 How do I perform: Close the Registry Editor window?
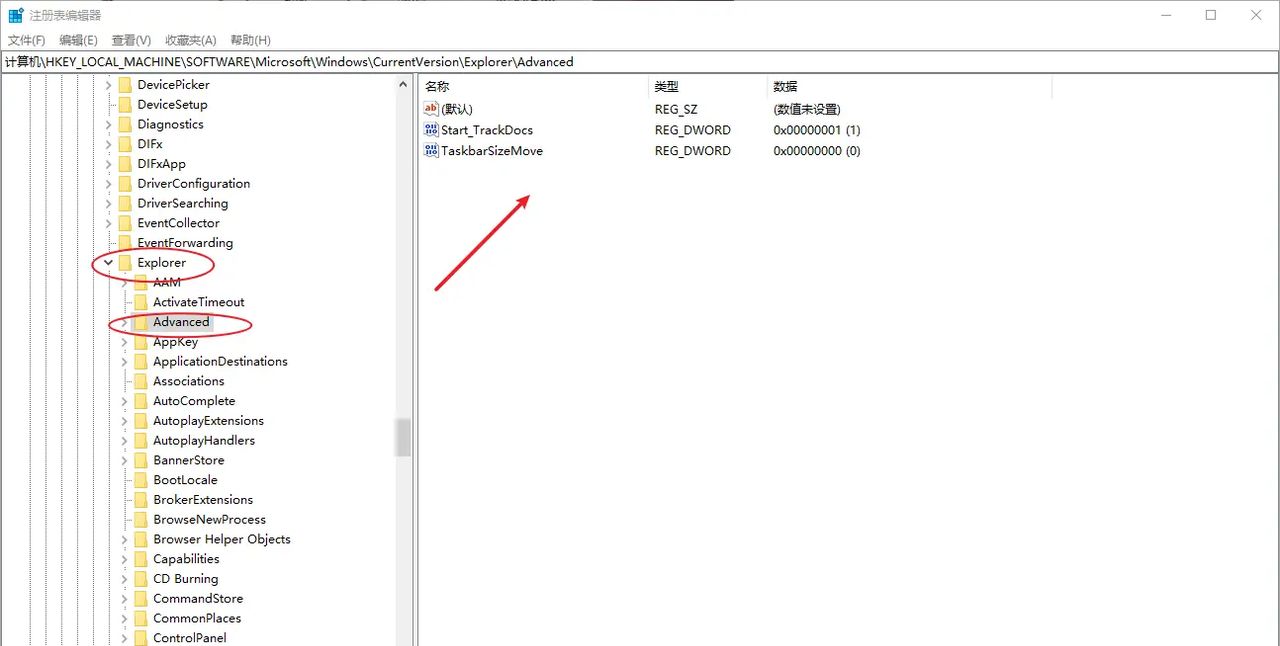1257,15
